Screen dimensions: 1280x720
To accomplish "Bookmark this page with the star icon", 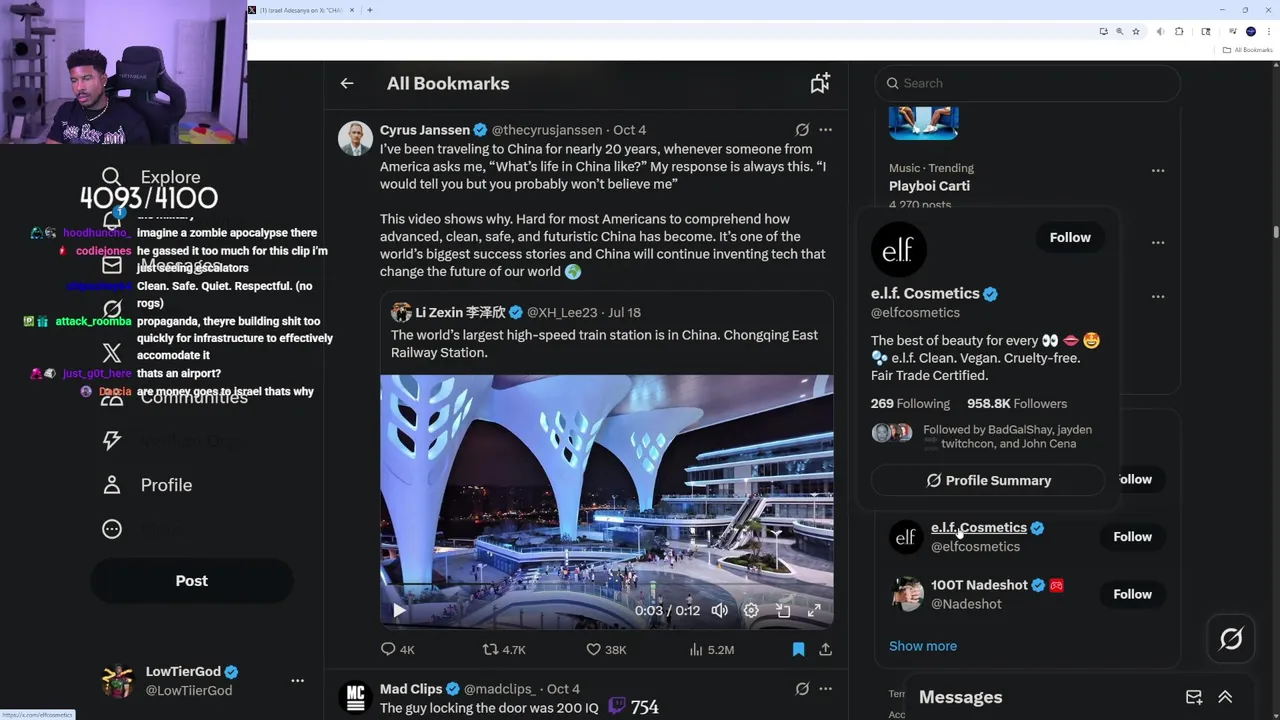I will point(1136,32).
